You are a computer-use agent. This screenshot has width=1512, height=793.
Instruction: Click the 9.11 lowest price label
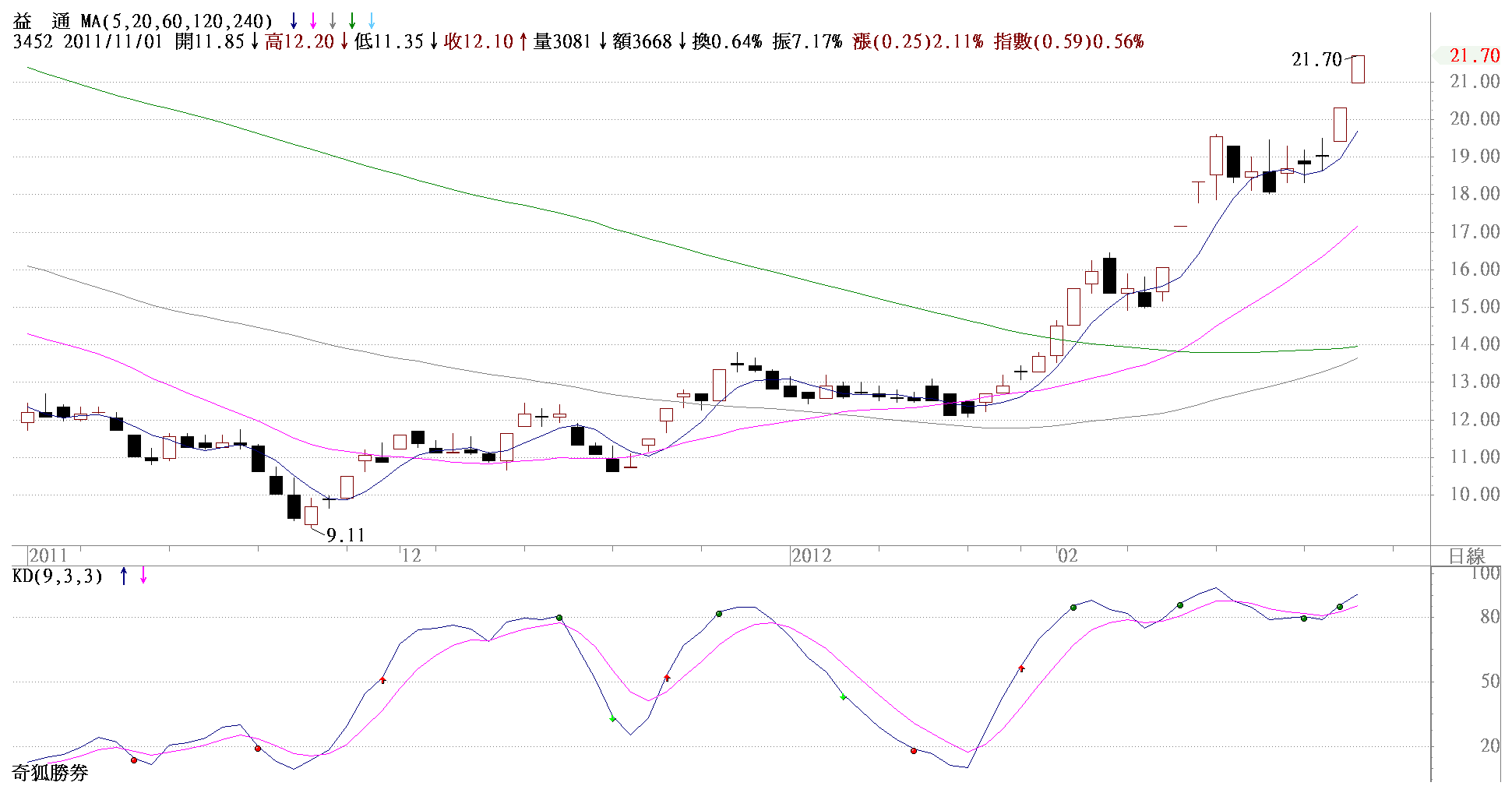[345, 535]
